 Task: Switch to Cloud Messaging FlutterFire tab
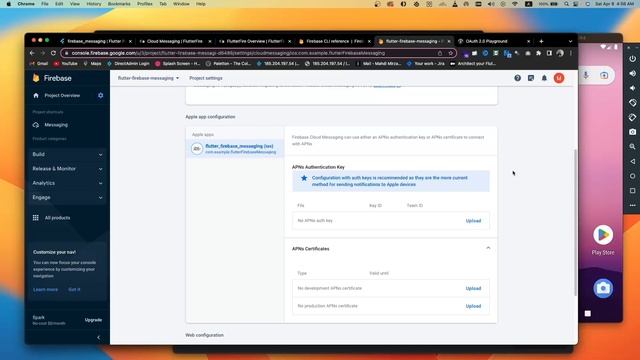(175, 41)
